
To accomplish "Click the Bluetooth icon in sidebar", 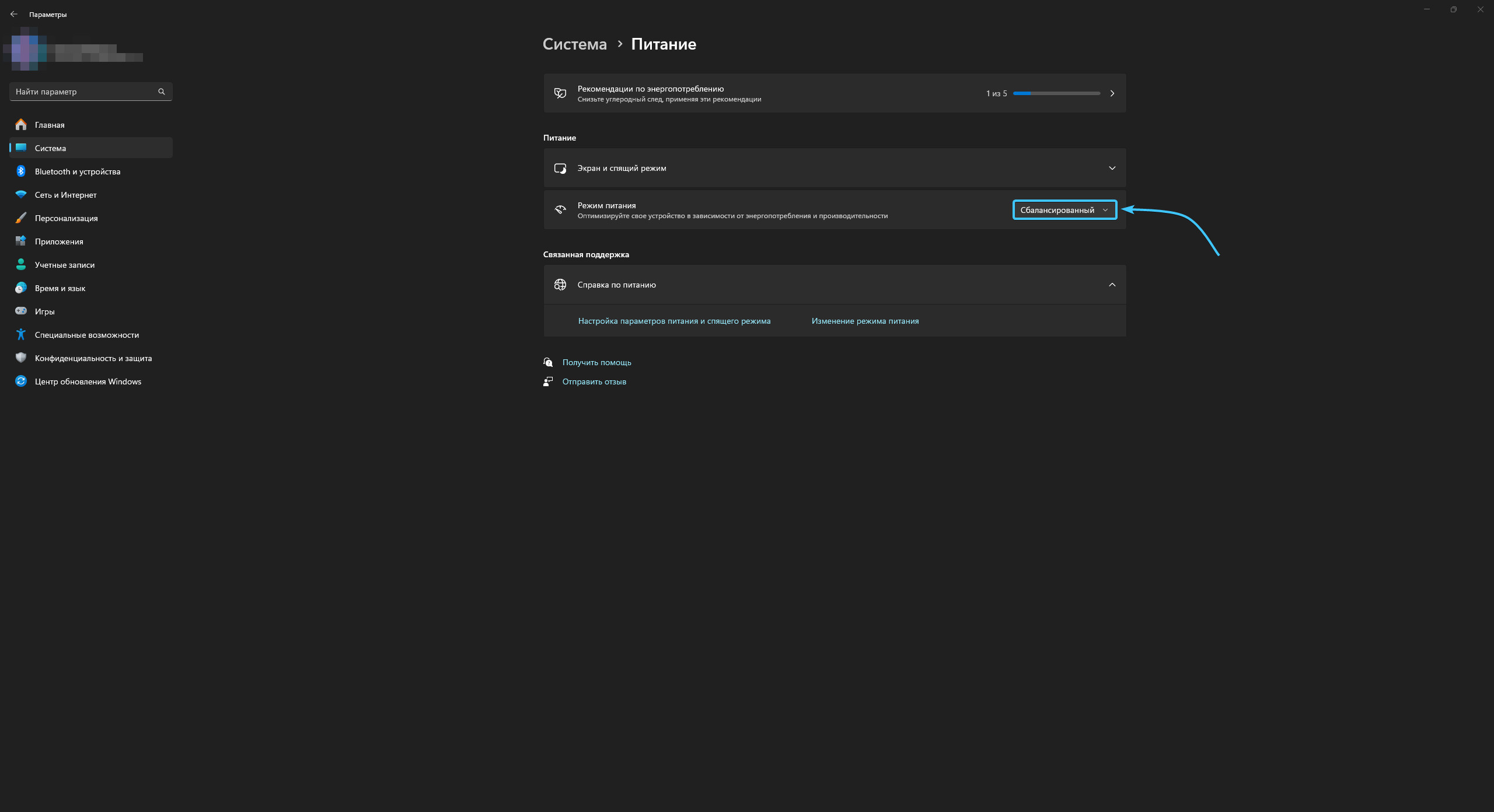I will 21,171.
